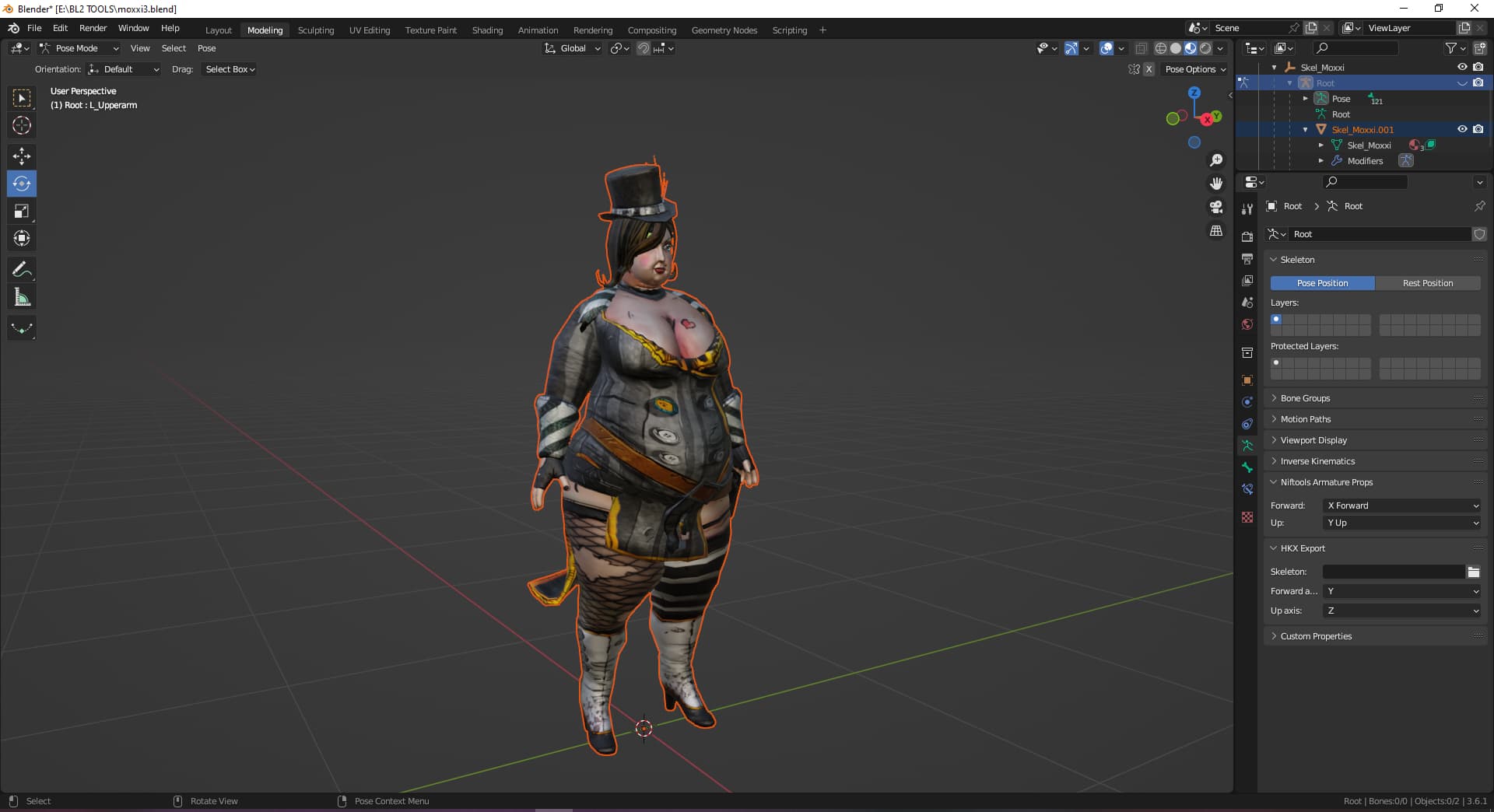The image size is (1494, 812).
Task: Enable Rest Position for the skeleton
Action: tap(1427, 283)
